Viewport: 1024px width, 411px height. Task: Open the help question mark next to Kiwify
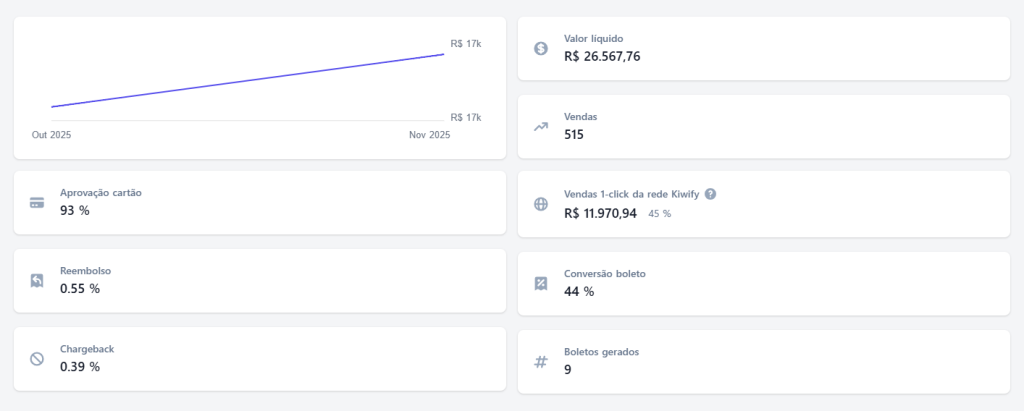click(711, 194)
